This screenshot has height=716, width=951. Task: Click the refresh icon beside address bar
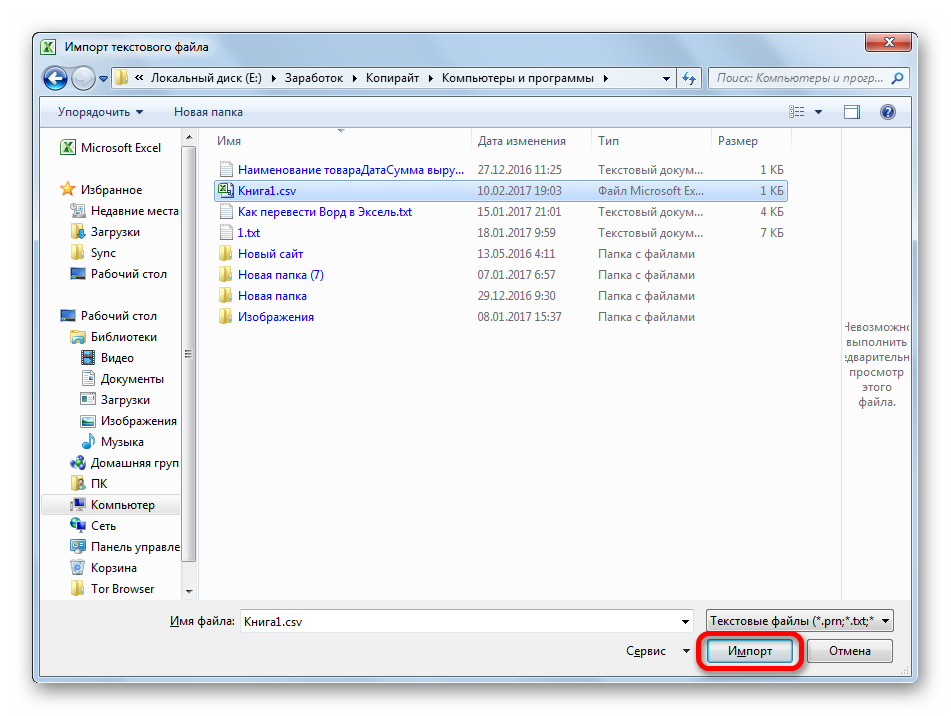(x=689, y=78)
